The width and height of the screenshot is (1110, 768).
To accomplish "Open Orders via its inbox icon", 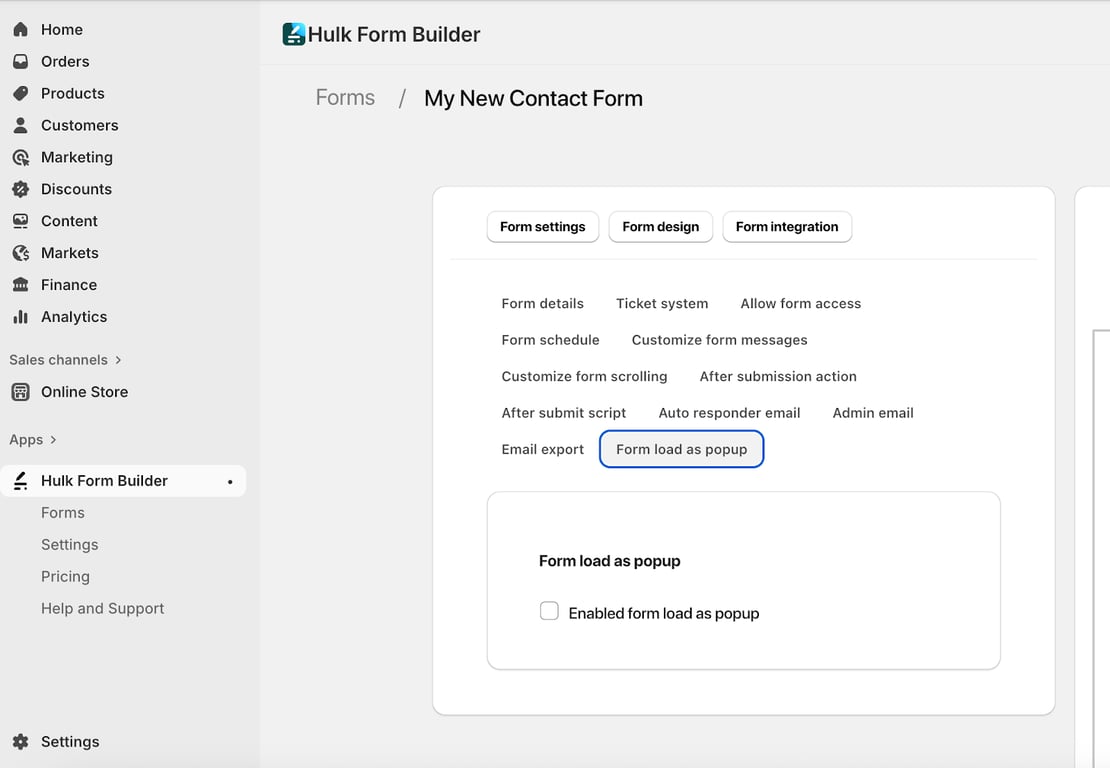I will (20, 62).
